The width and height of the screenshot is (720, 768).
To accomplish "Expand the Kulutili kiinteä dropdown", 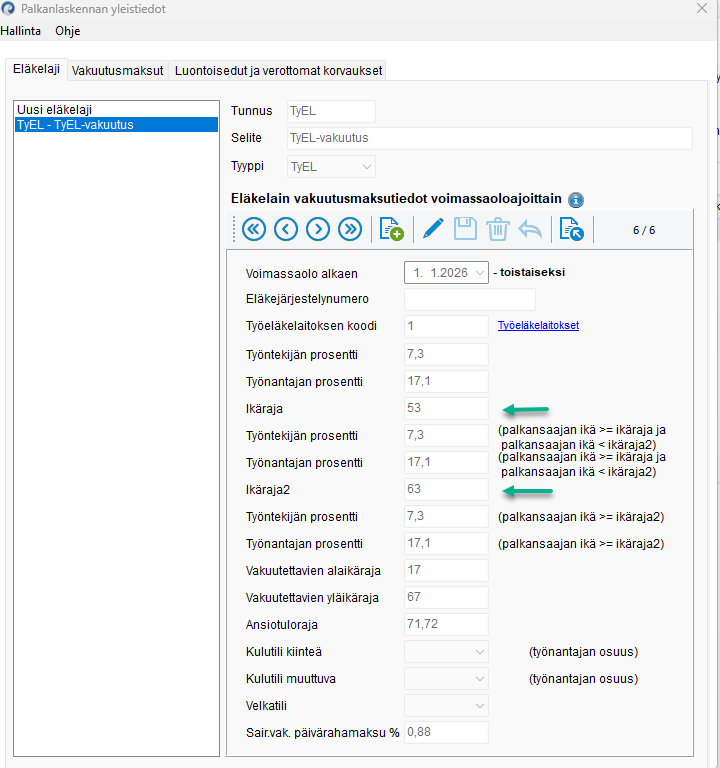I will (x=446, y=651).
